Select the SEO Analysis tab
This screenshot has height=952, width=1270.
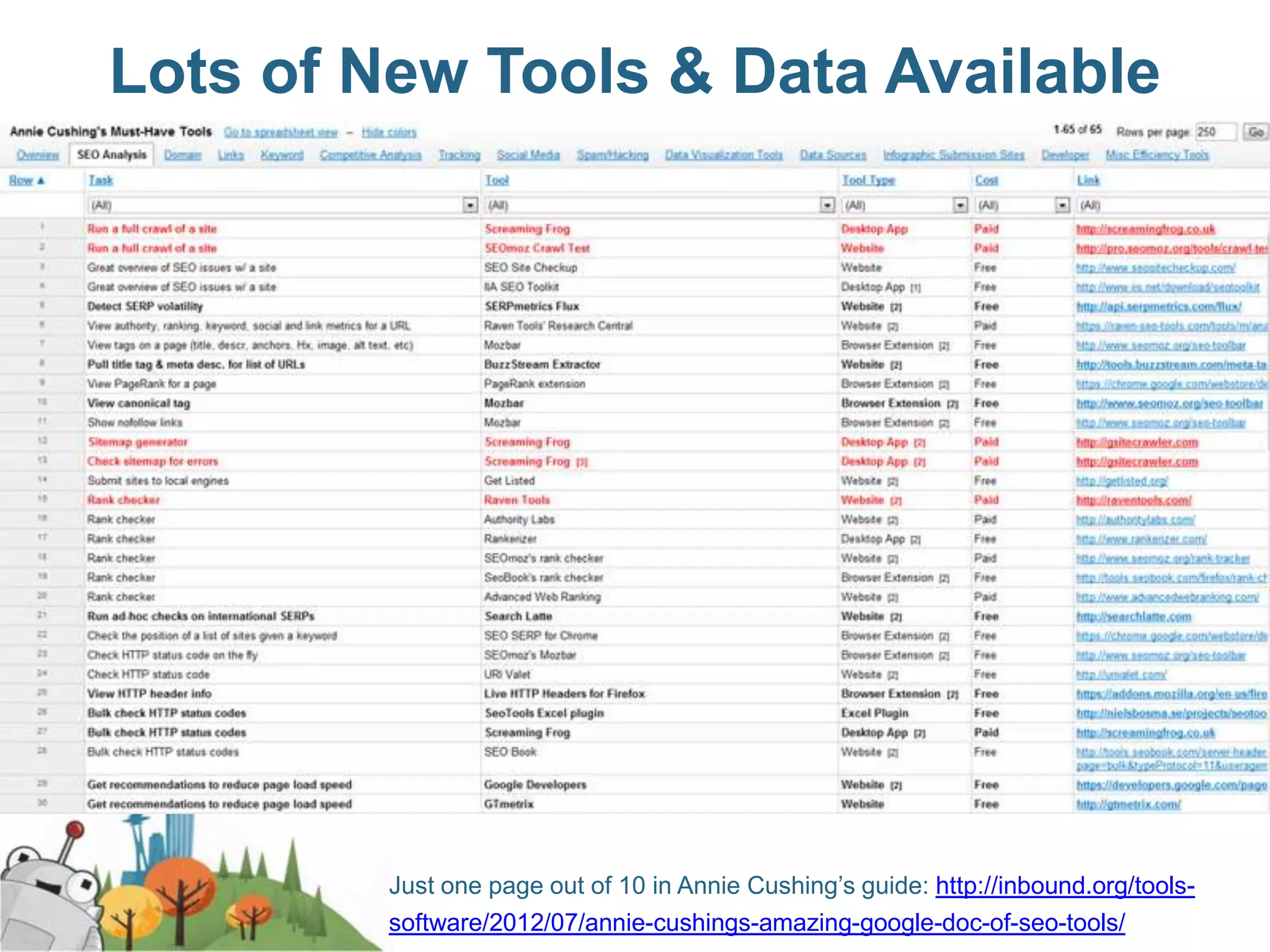(112, 155)
